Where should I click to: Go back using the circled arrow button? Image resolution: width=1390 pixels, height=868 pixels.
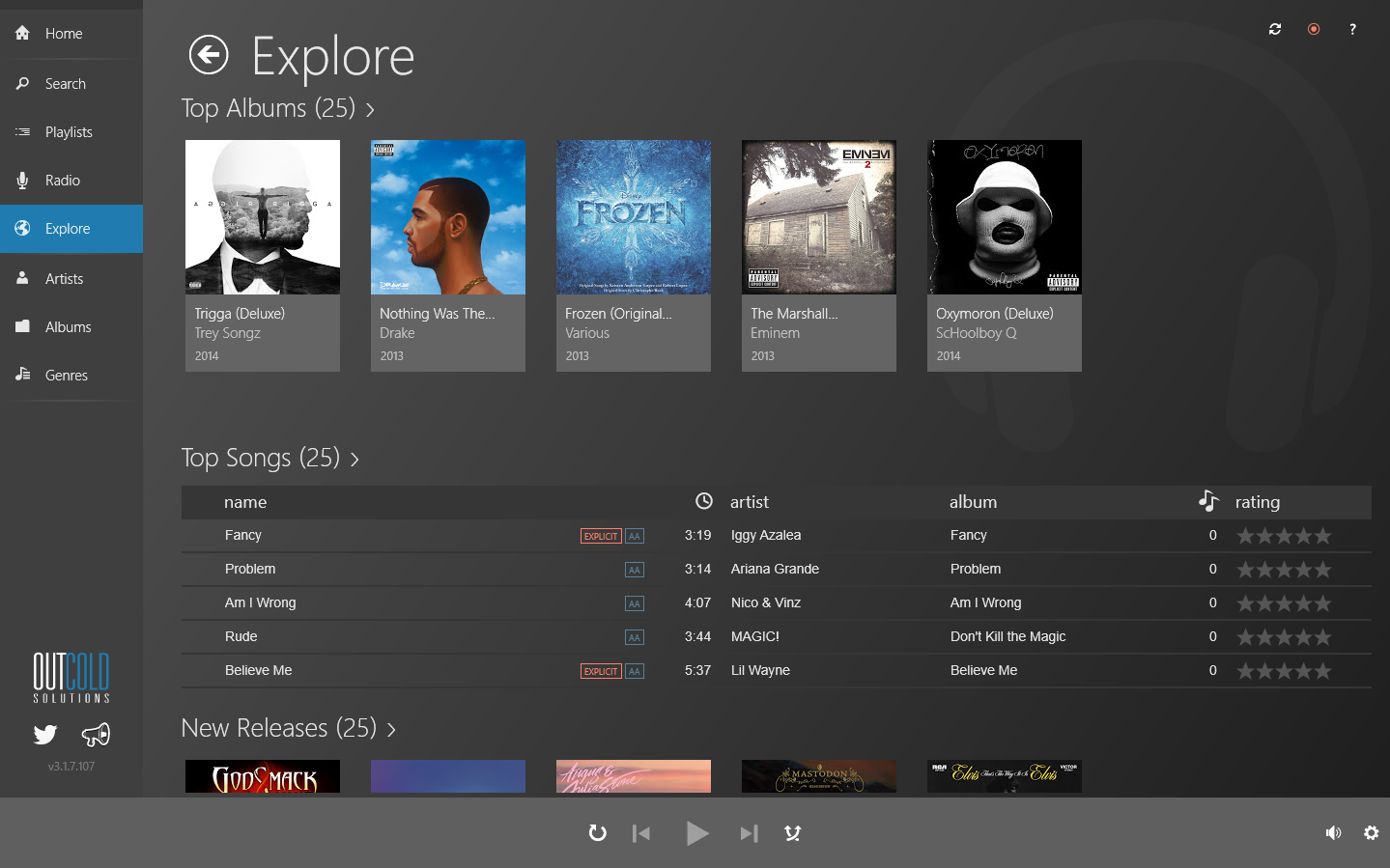[x=209, y=55]
